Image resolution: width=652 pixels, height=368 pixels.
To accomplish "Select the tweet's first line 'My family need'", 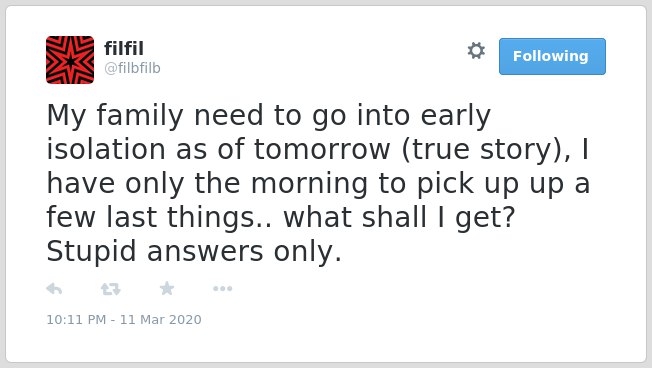I will tap(155, 115).
